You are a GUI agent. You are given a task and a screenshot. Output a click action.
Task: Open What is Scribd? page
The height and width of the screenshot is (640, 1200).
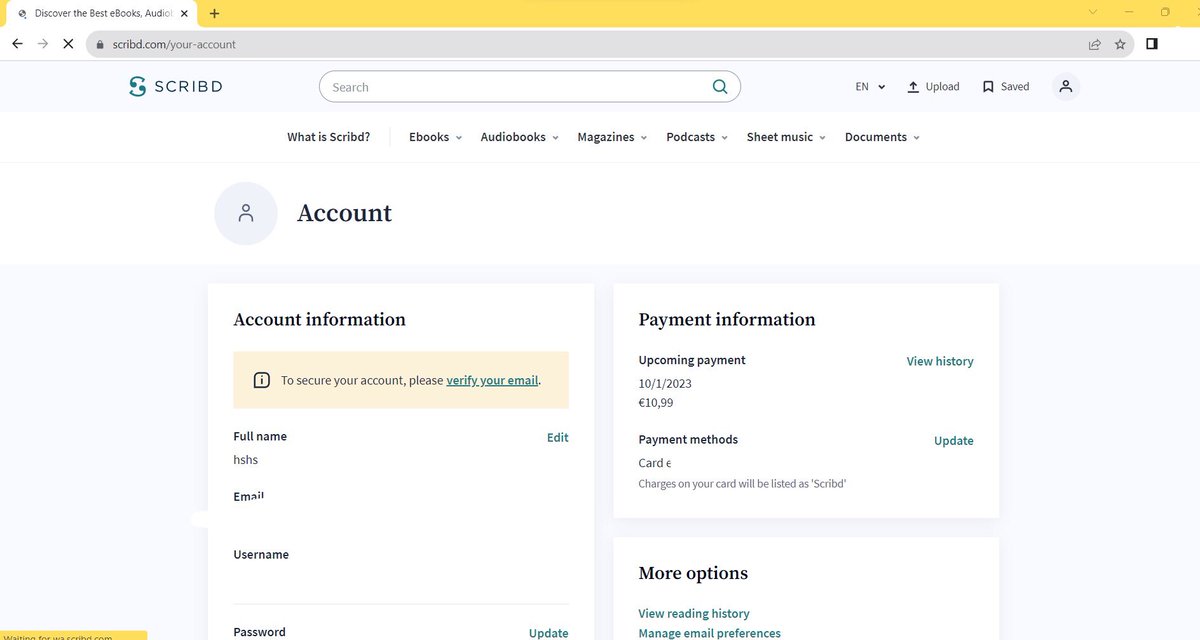pyautogui.click(x=328, y=137)
